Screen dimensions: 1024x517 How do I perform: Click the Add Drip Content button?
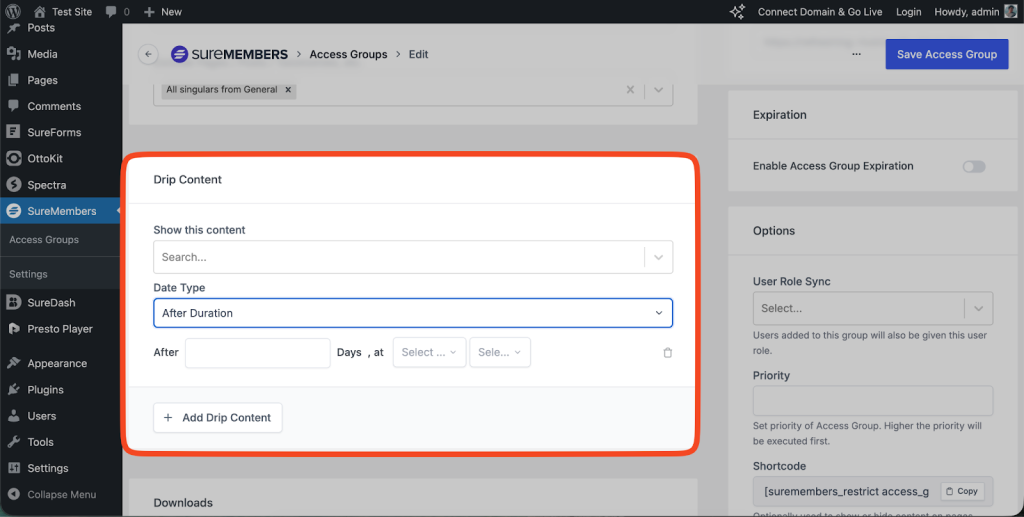point(217,417)
